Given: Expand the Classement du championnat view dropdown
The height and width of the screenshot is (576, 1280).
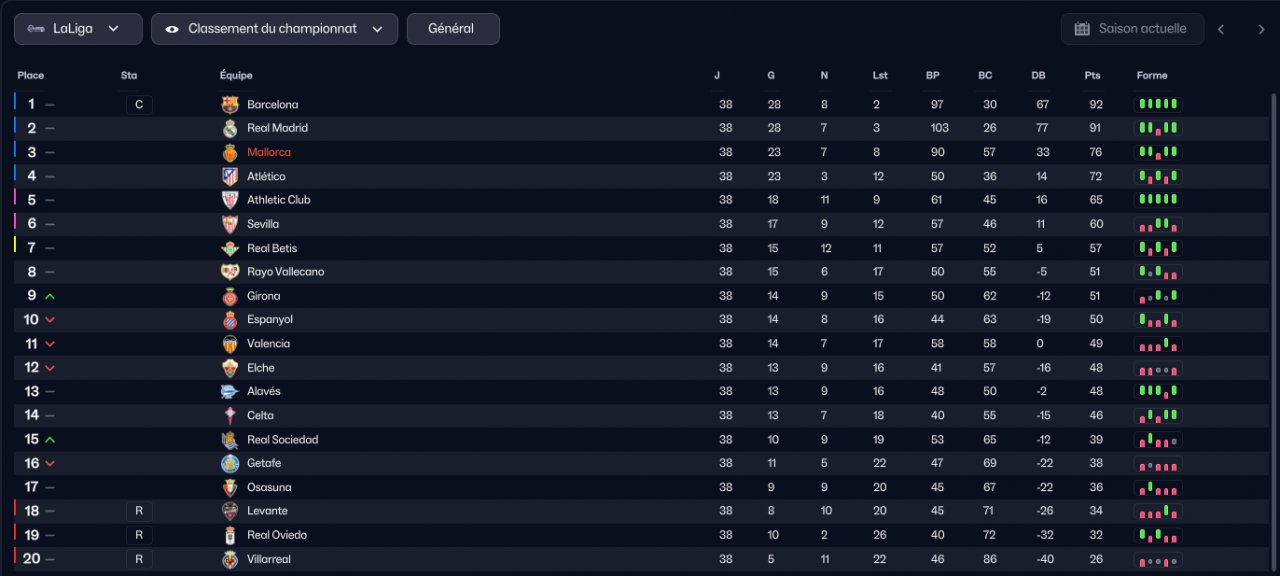Looking at the screenshot, I should tap(274, 29).
